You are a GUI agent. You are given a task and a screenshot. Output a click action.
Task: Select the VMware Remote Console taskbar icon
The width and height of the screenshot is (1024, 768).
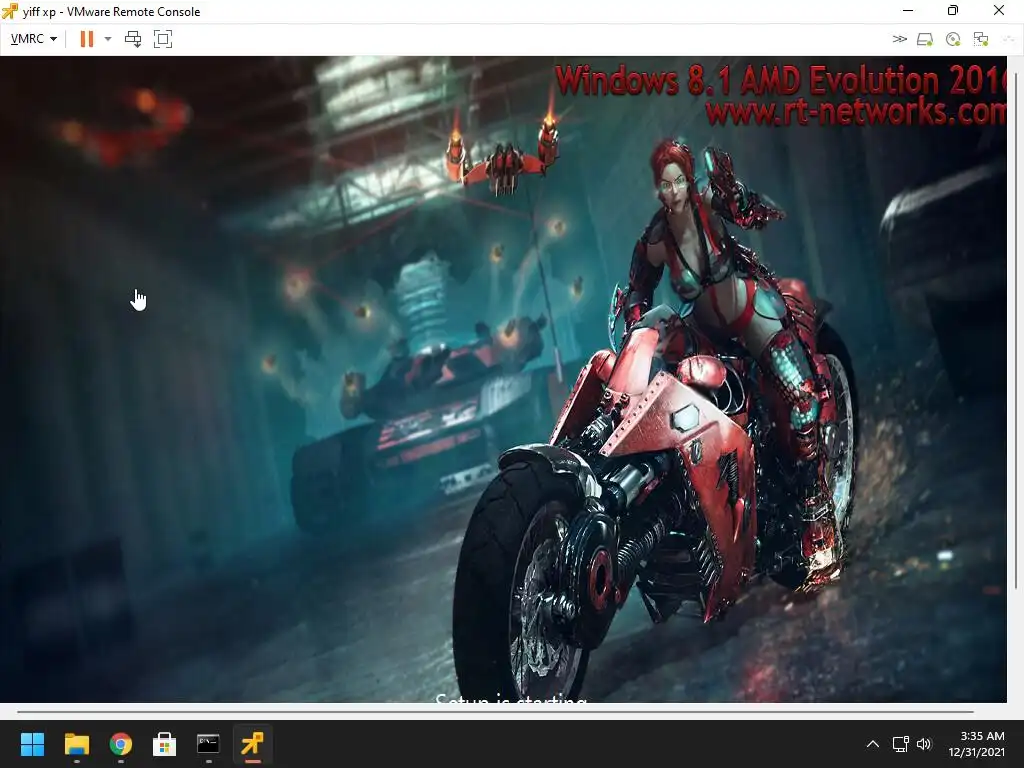[253, 744]
